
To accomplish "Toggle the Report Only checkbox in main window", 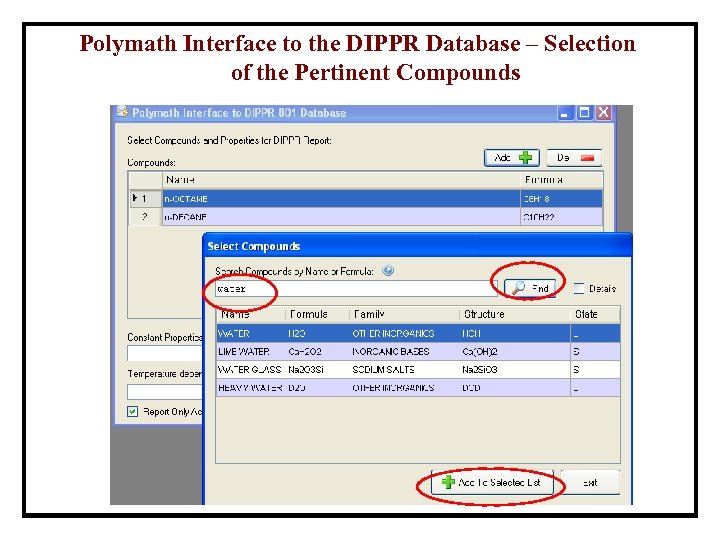I will [132, 411].
